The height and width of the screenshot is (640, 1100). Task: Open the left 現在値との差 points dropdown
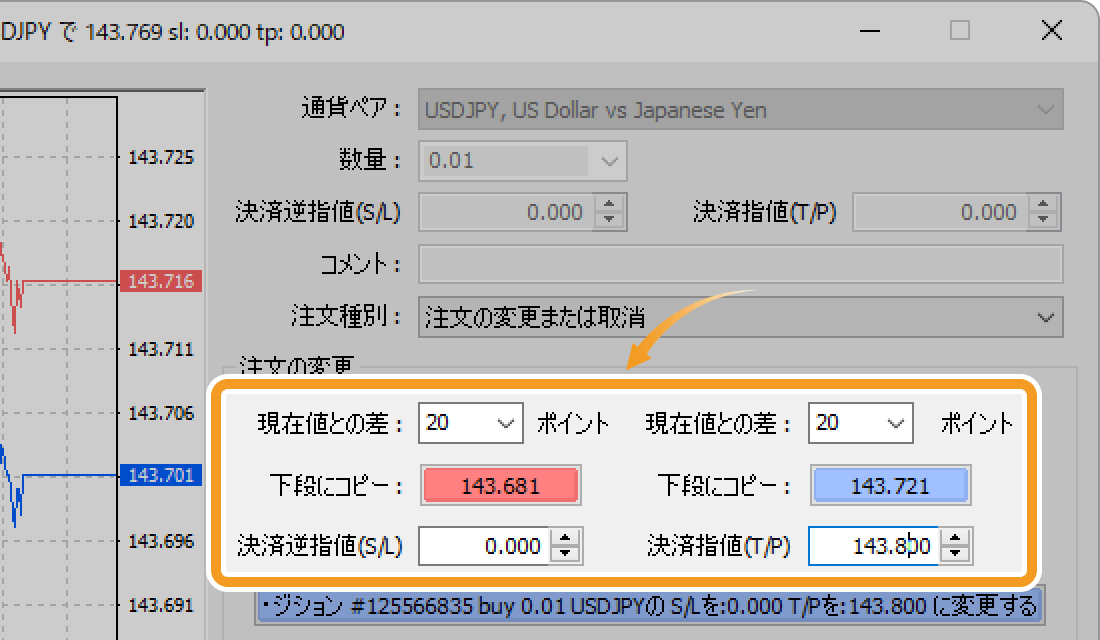[x=471, y=422]
